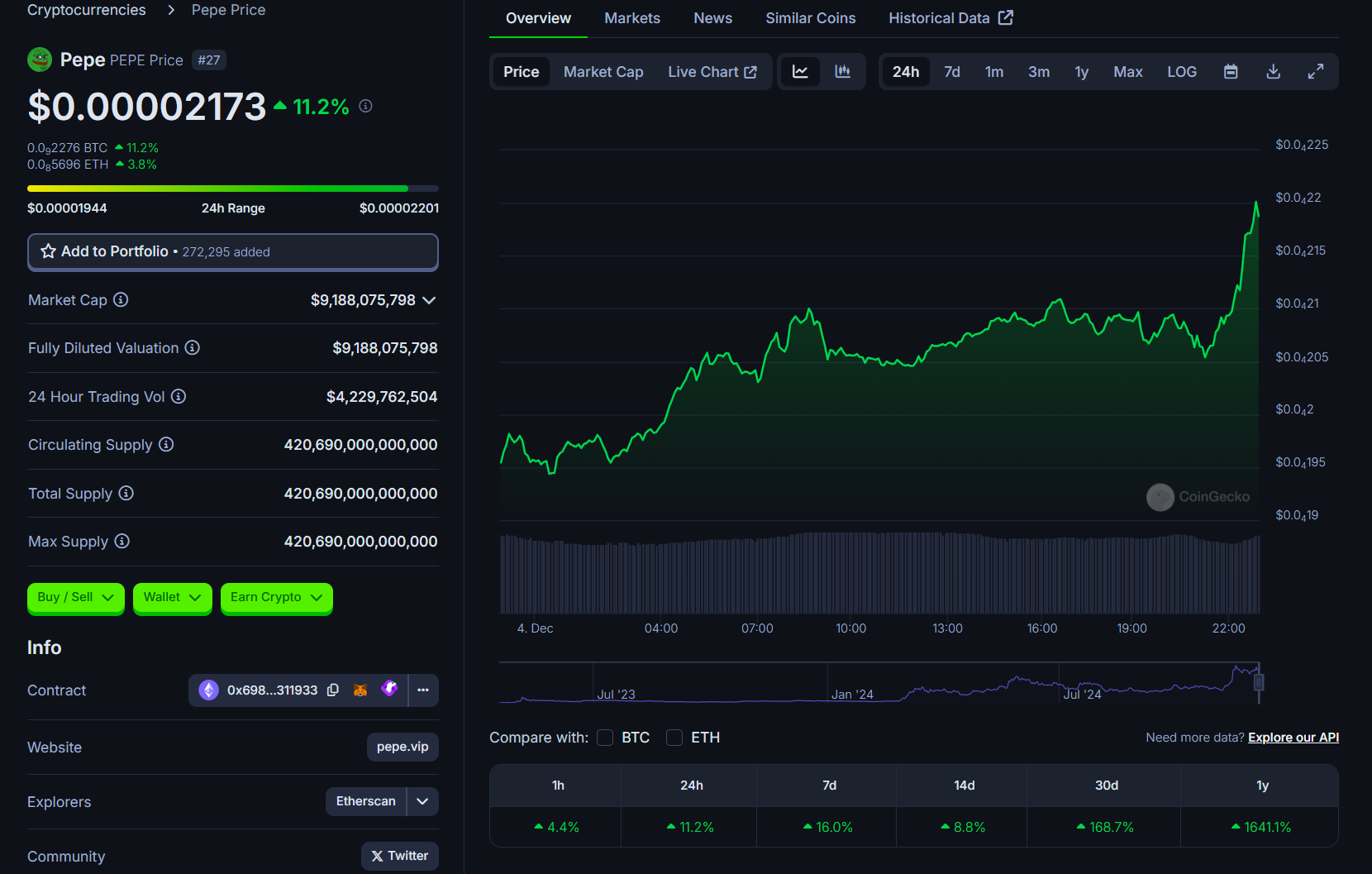Open the Explore our API link

[x=1293, y=738]
